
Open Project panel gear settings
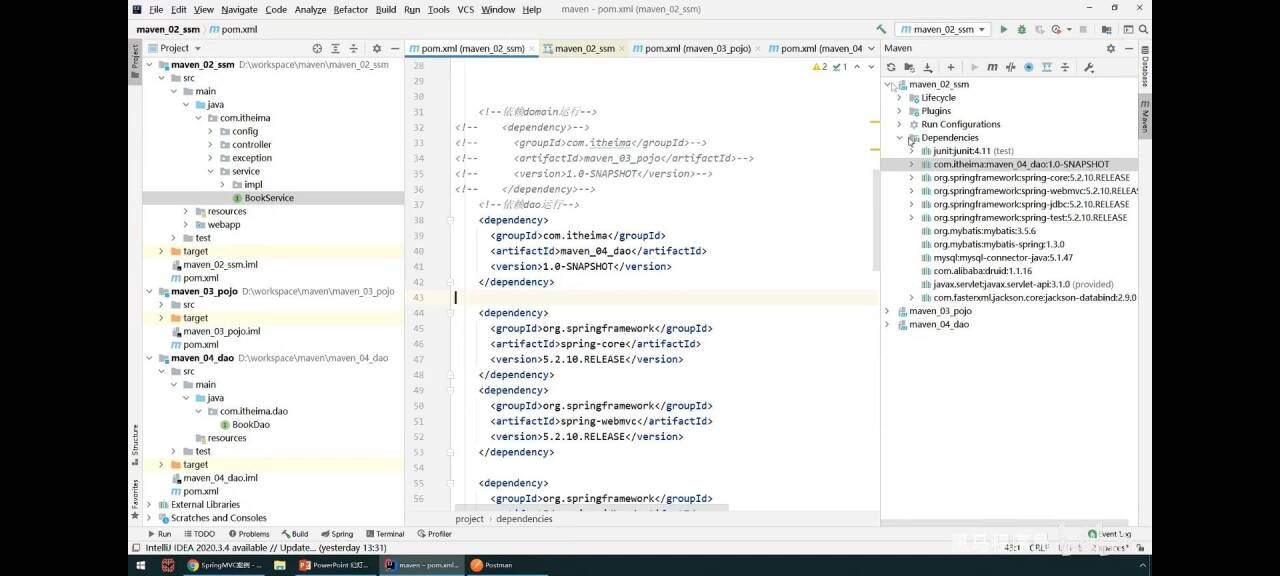[x=377, y=48]
